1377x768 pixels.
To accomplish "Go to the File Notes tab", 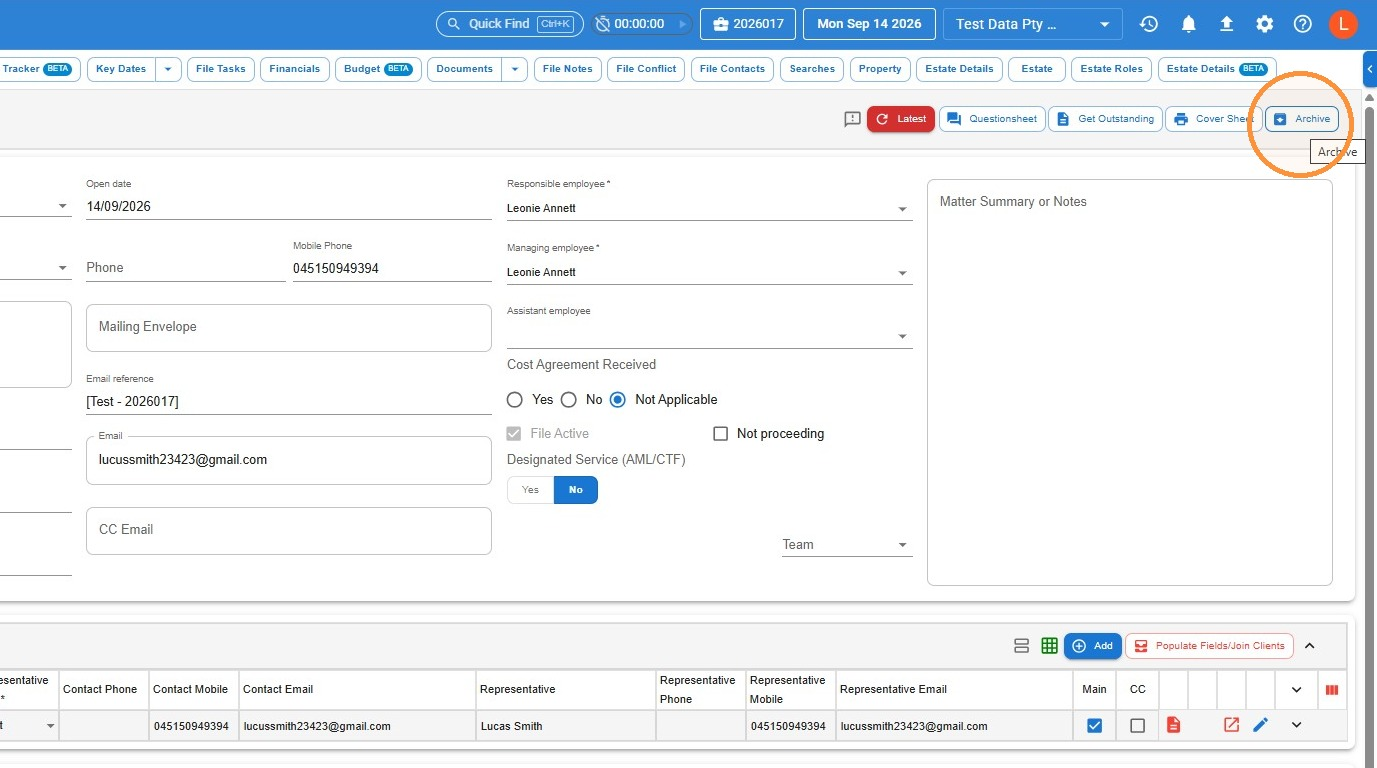I will 568,69.
